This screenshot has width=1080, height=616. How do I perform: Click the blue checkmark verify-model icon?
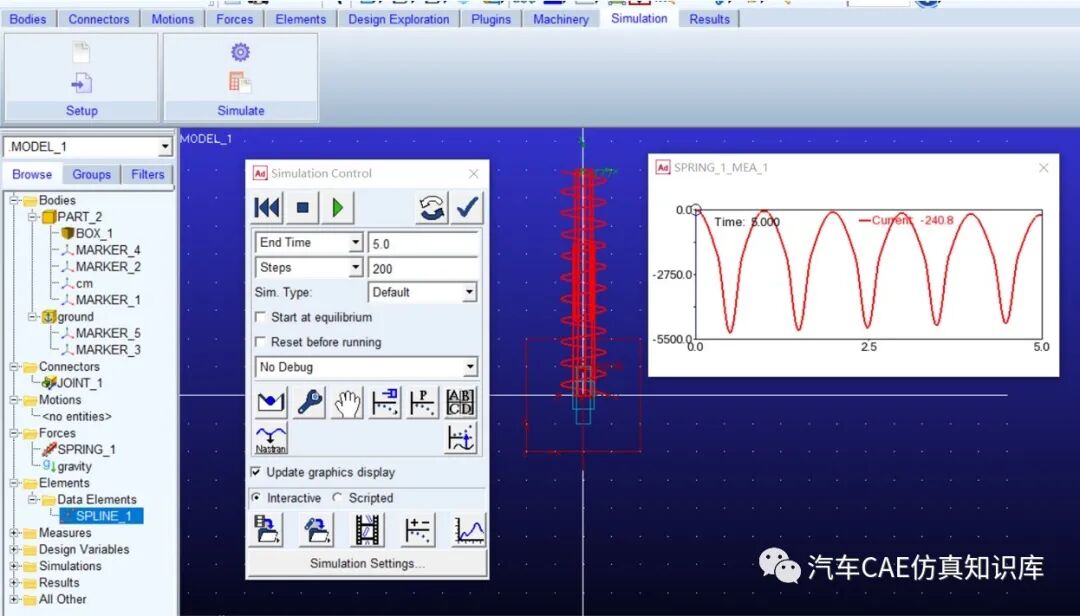click(x=467, y=207)
